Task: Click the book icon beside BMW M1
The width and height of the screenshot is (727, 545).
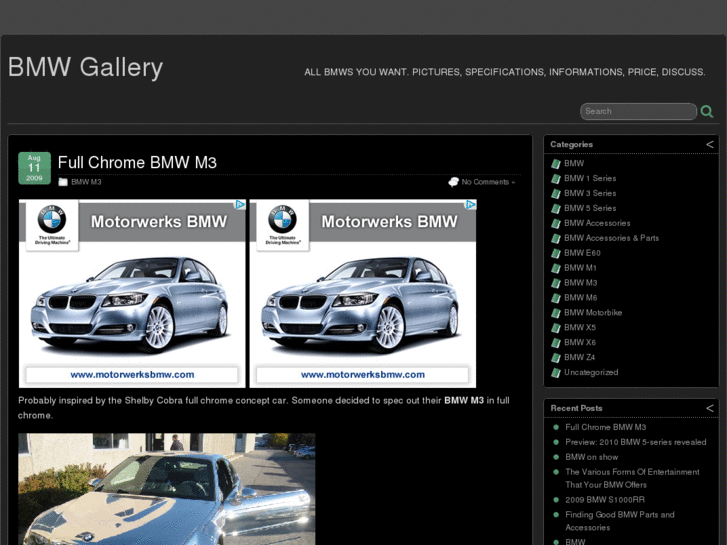Action: (556, 268)
